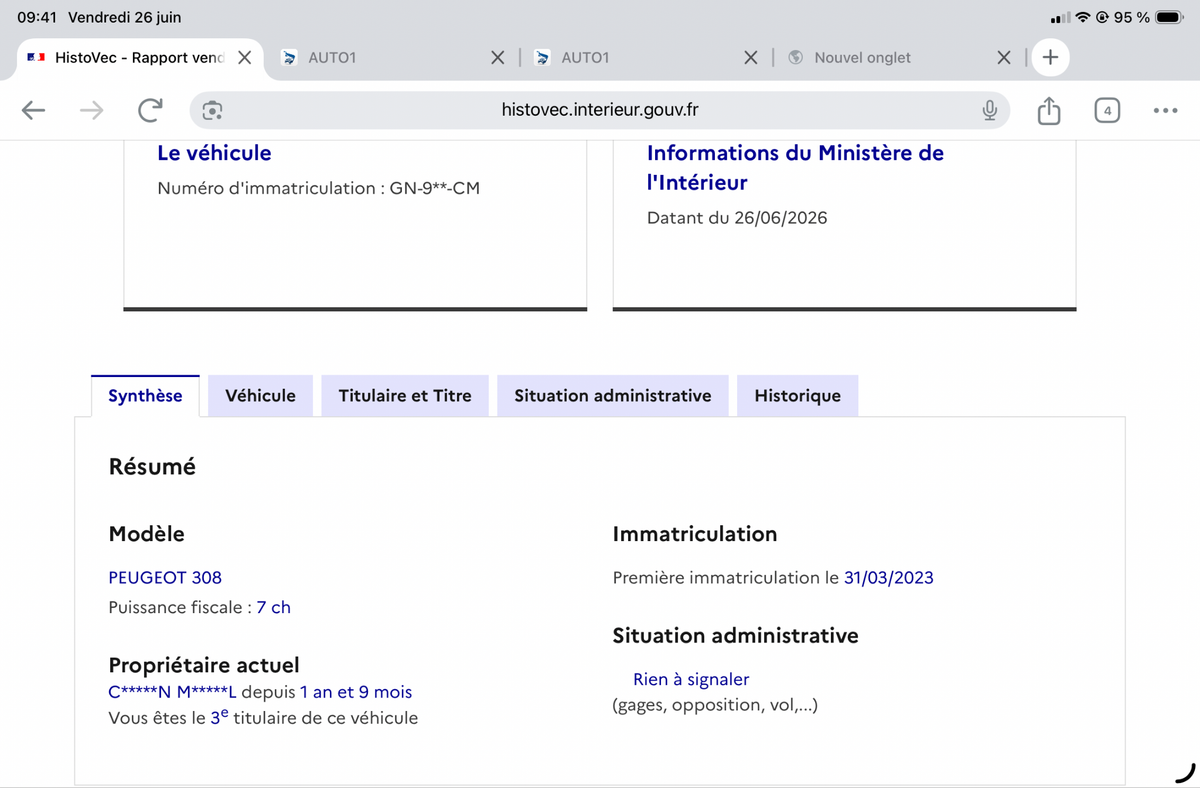Tap the forward navigation arrow
Image resolution: width=1200 pixels, height=788 pixels.
tap(91, 111)
